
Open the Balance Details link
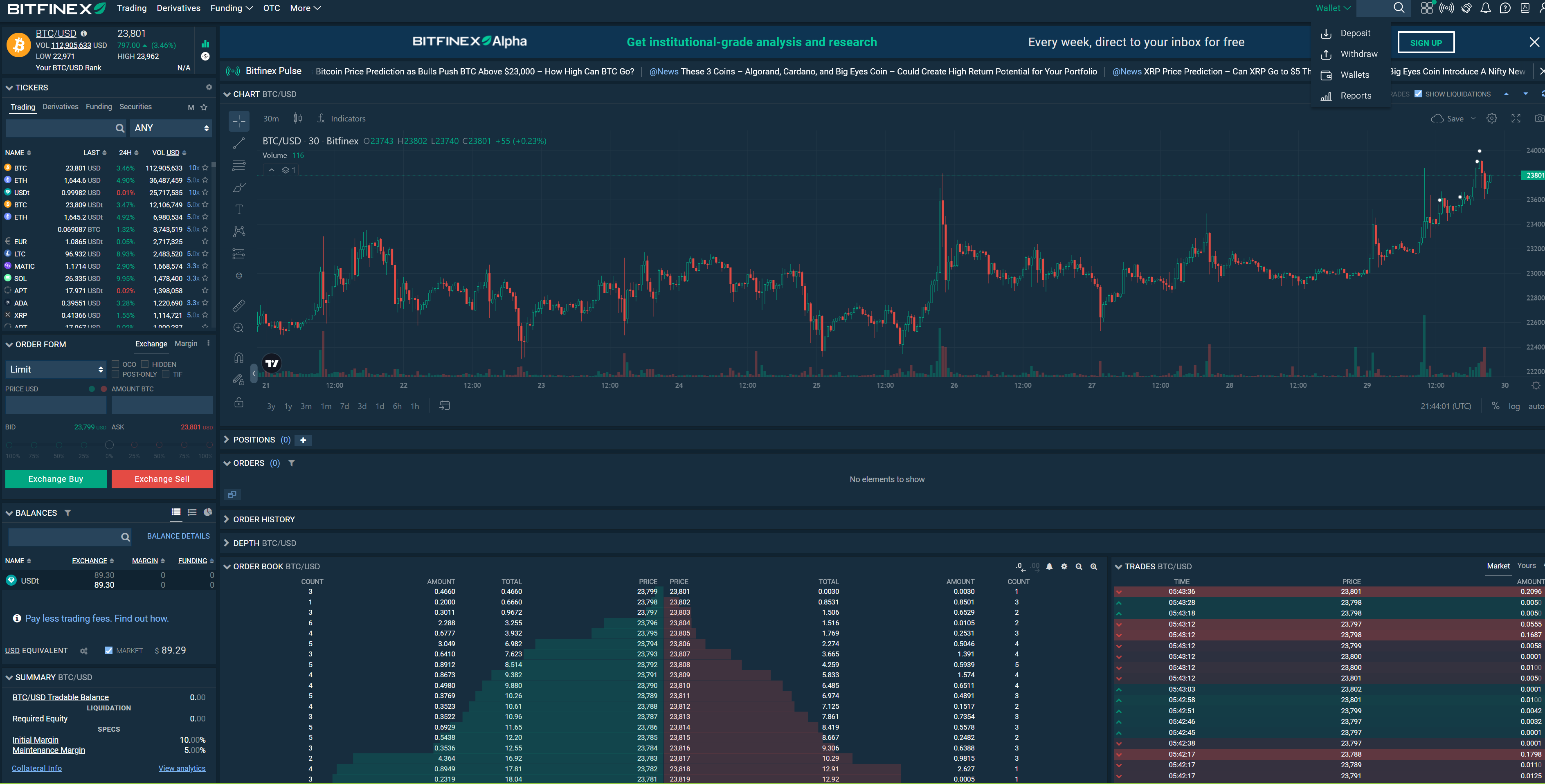[x=178, y=536]
